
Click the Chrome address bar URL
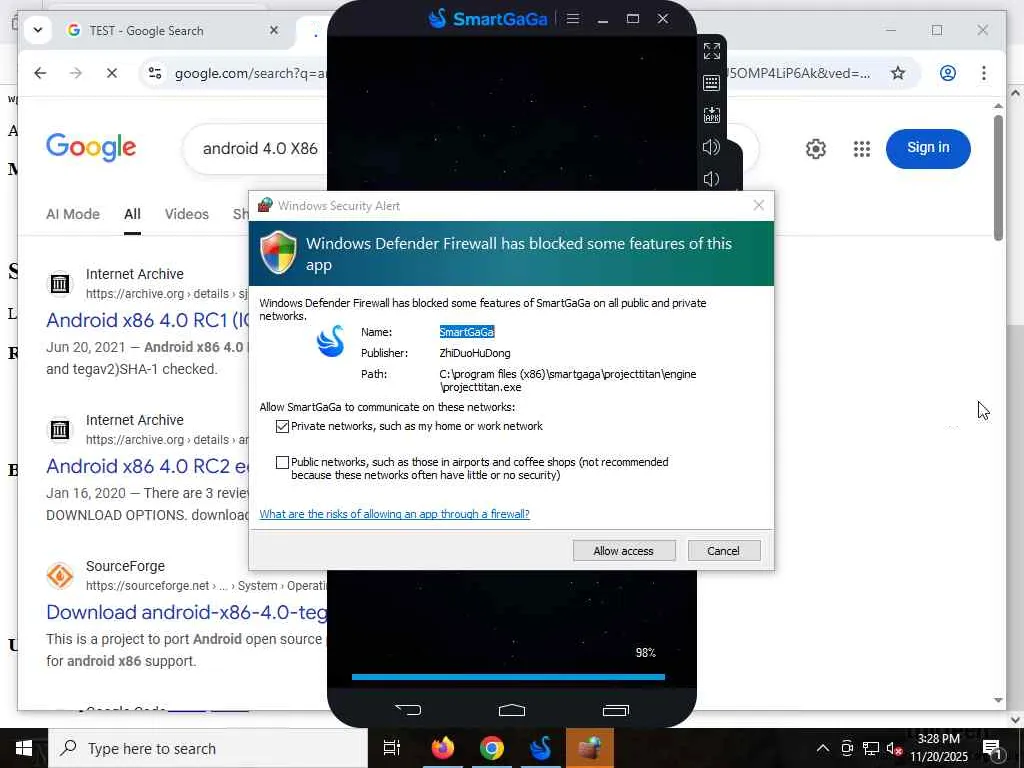point(249,73)
